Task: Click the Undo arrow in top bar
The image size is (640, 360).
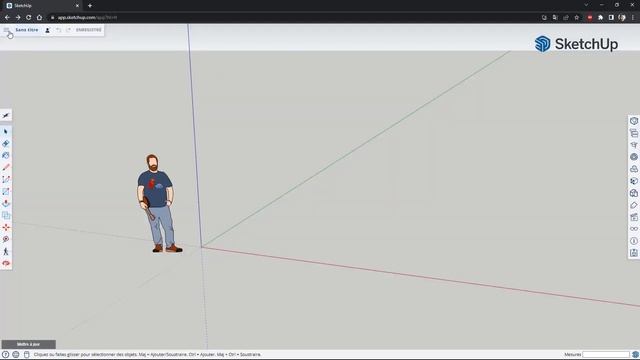Action: point(58,30)
